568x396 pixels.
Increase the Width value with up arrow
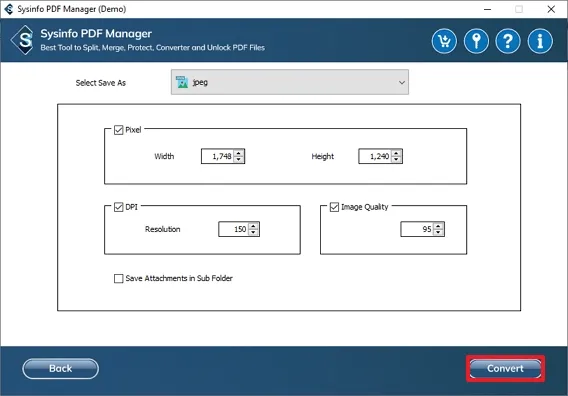(239, 153)
